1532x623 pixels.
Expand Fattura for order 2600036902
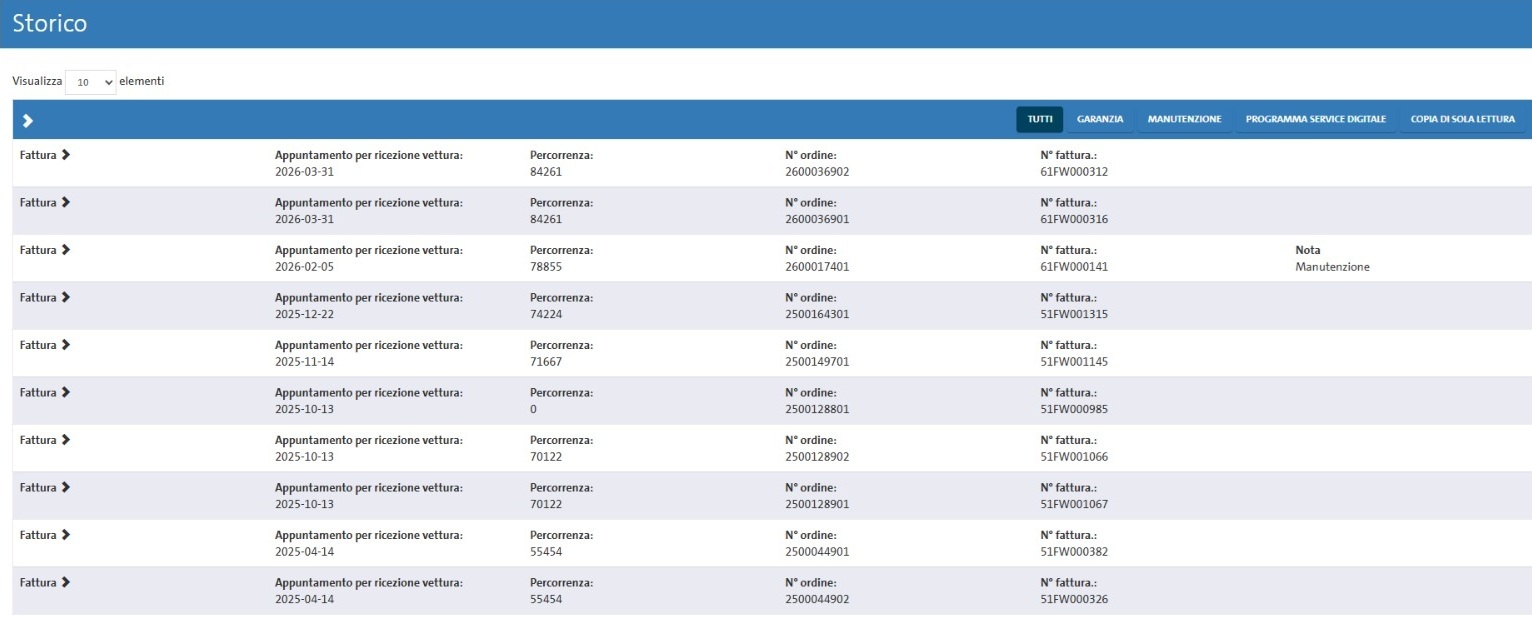(66, 155)
